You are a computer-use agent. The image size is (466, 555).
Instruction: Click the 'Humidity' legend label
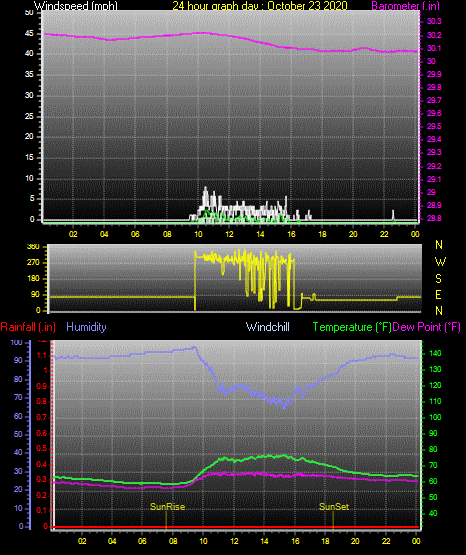pos(86,327)
